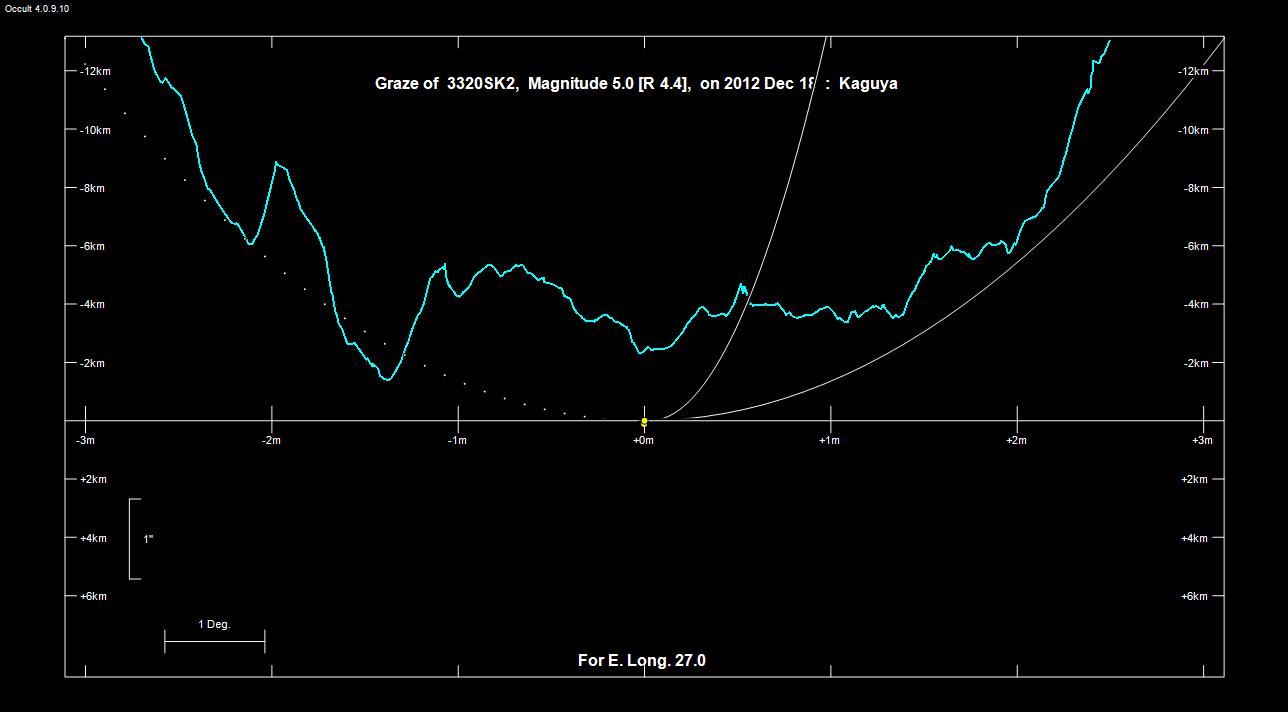Select the +1m tick label on horizontal axis
This screenshot has width=1288, height=712.
coord(829,441)
